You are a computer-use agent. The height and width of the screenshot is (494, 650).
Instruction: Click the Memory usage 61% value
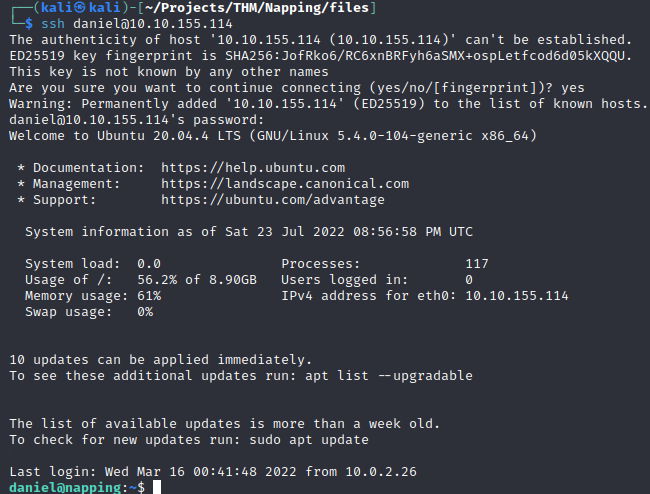pos(149,296)
